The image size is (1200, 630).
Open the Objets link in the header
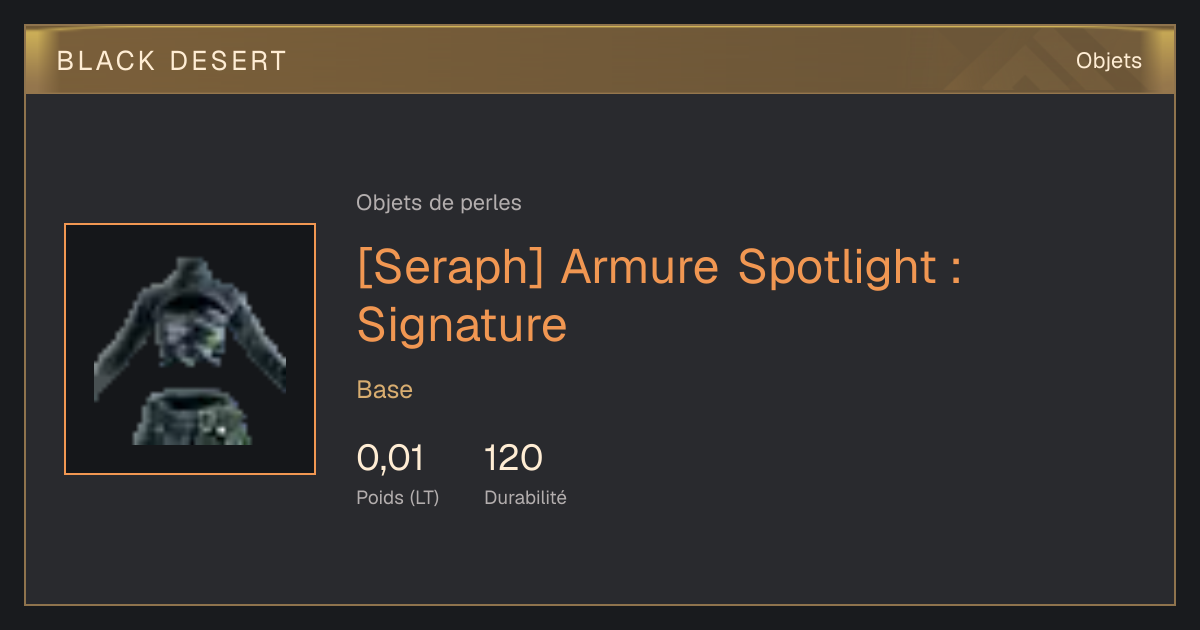click(x=1108, y=61)
